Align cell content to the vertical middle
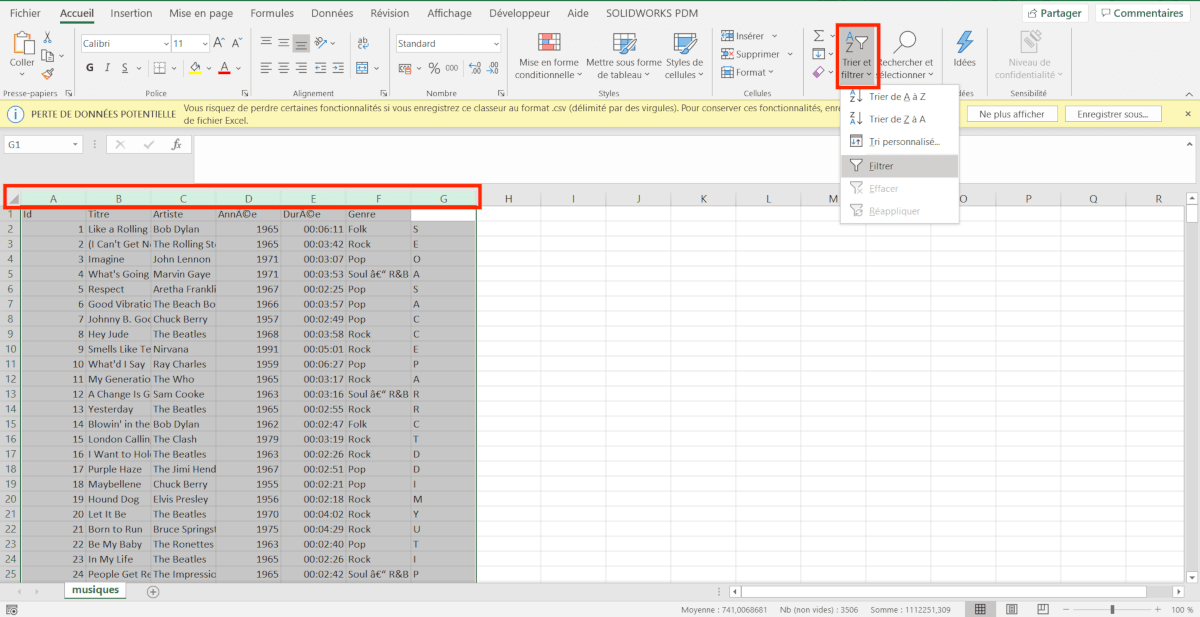Image resolution: width=1200 pixels, height=617 pixels. pyautogui.click(x=284, y=43)
